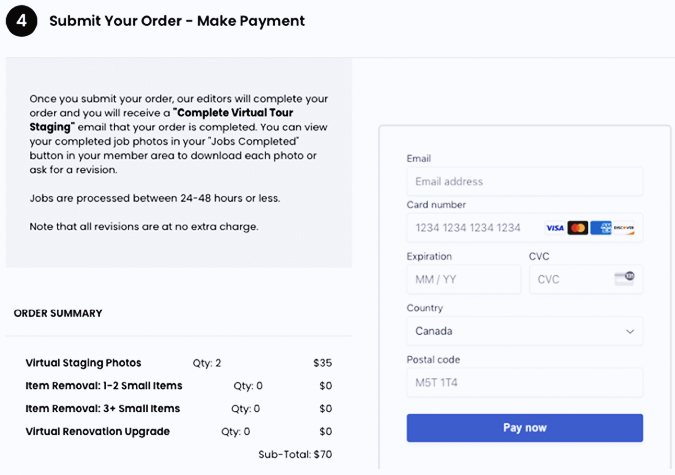
Task: Click the Postal code field
Action: 525,382
